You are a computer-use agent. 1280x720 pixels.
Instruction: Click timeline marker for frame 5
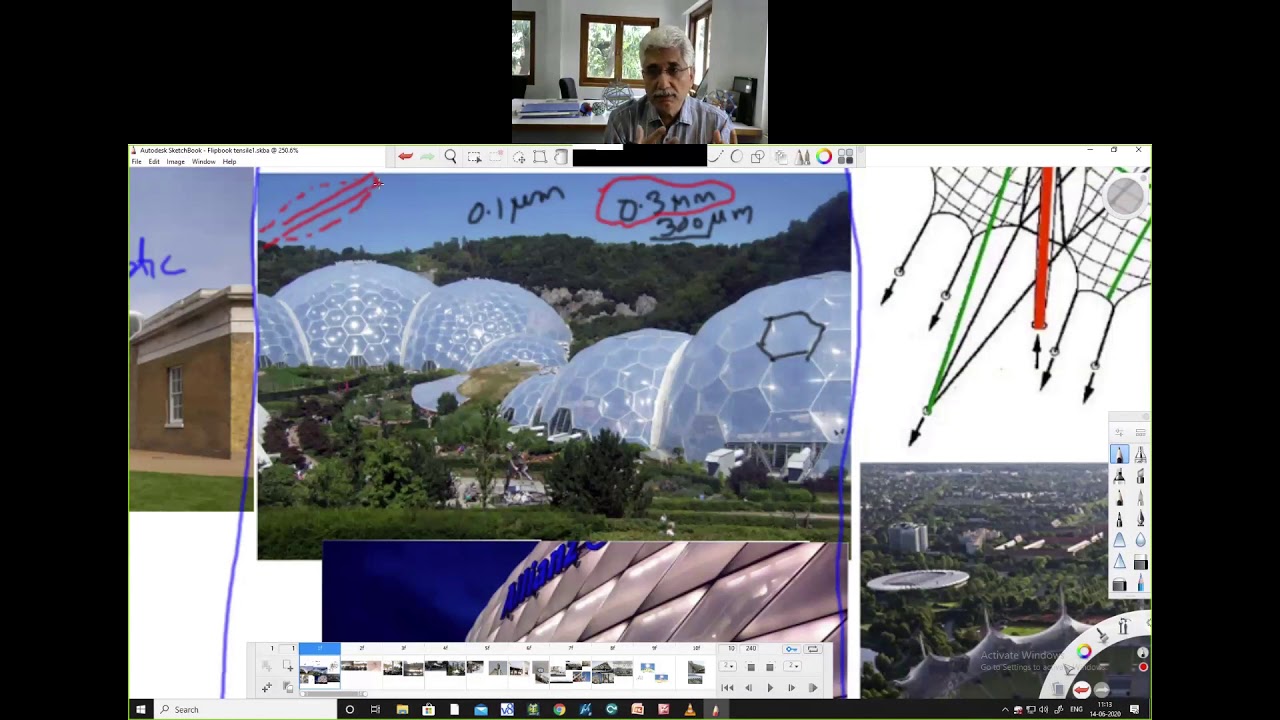click(487, 648)
